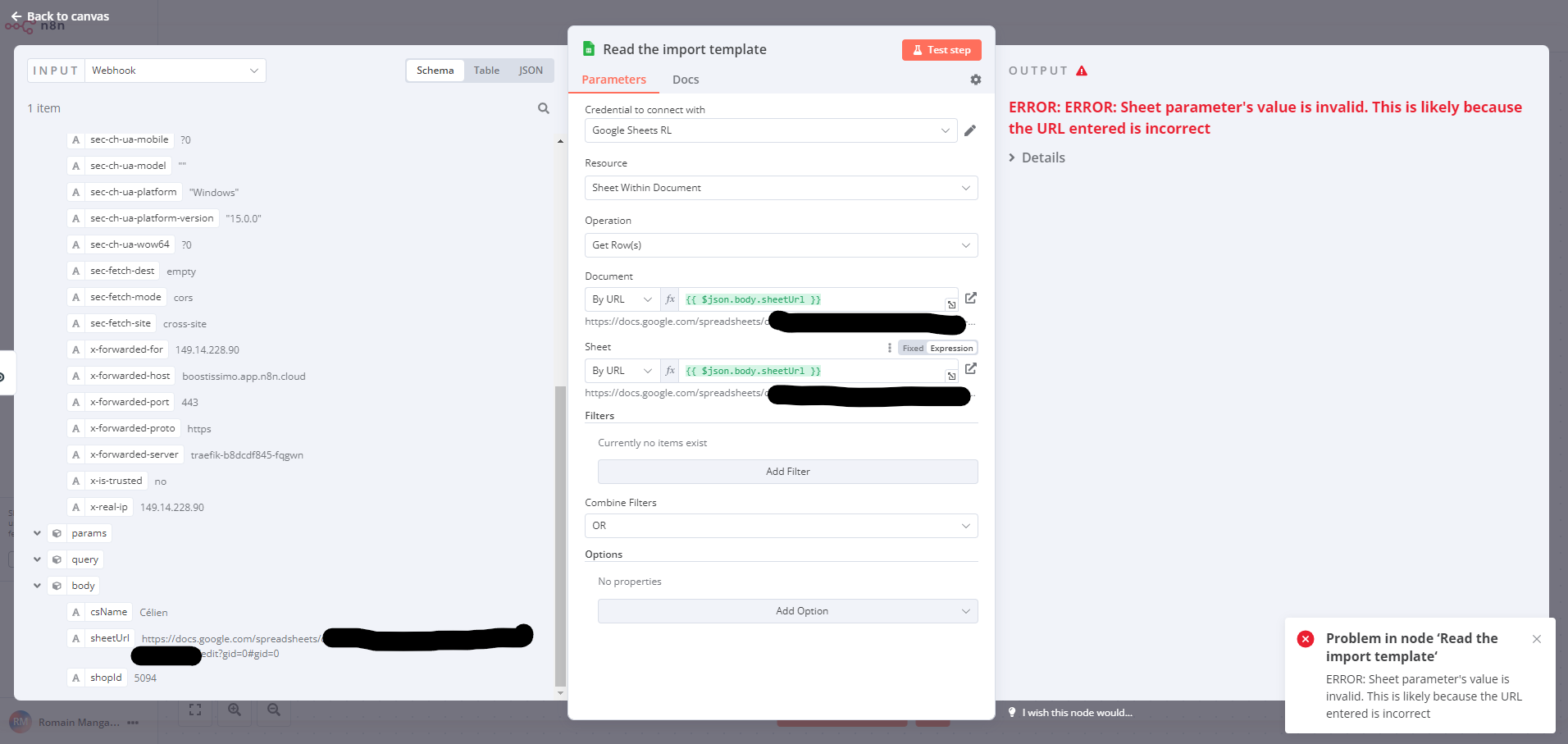
Task: Open Sheet URL external link icon
Action: (x=971, y=369)
